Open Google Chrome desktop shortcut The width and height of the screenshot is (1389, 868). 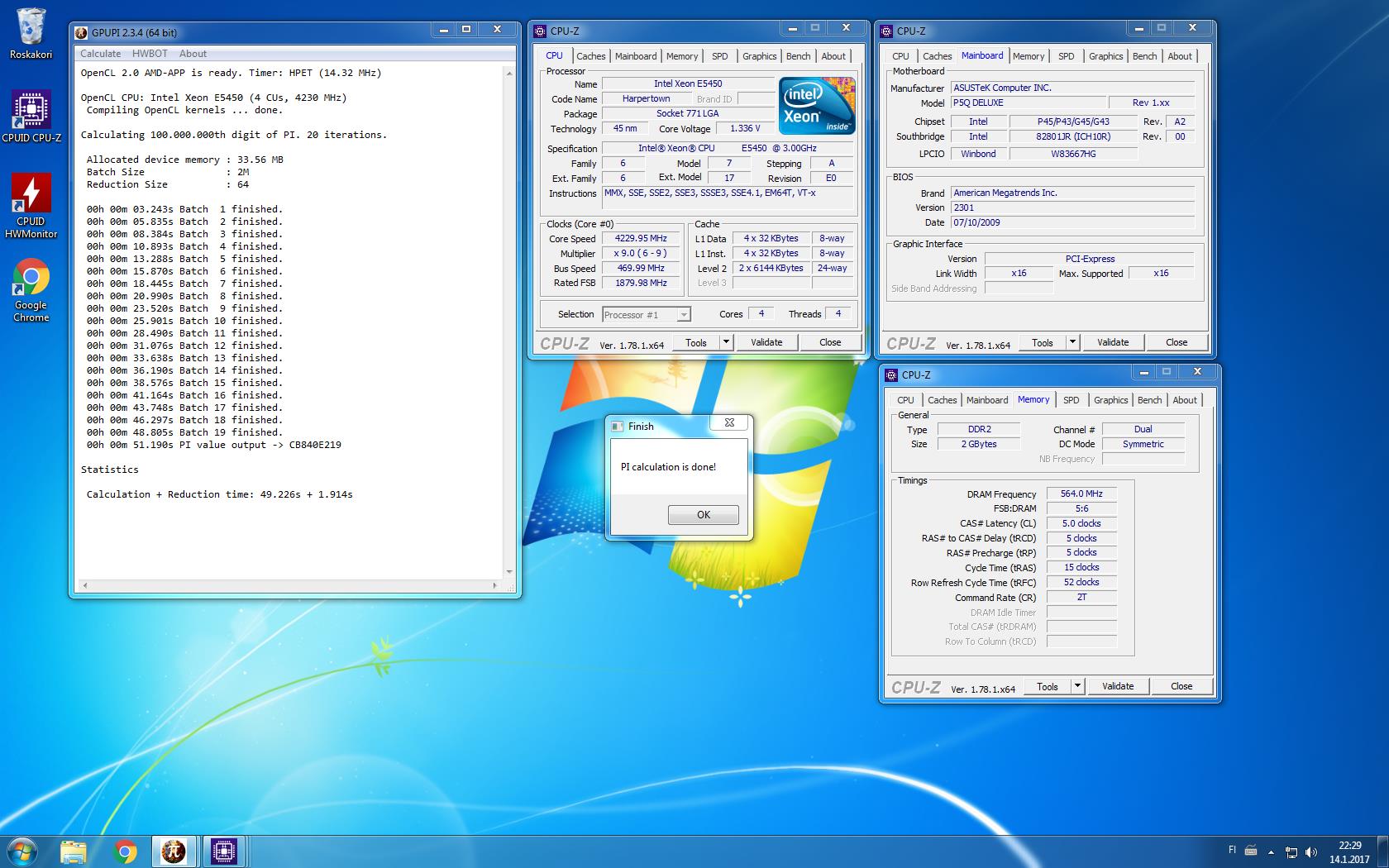(31, 290)
